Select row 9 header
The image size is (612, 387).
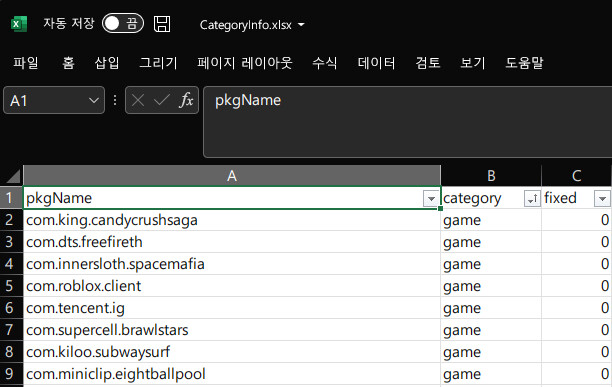click(x=11, y=374)
